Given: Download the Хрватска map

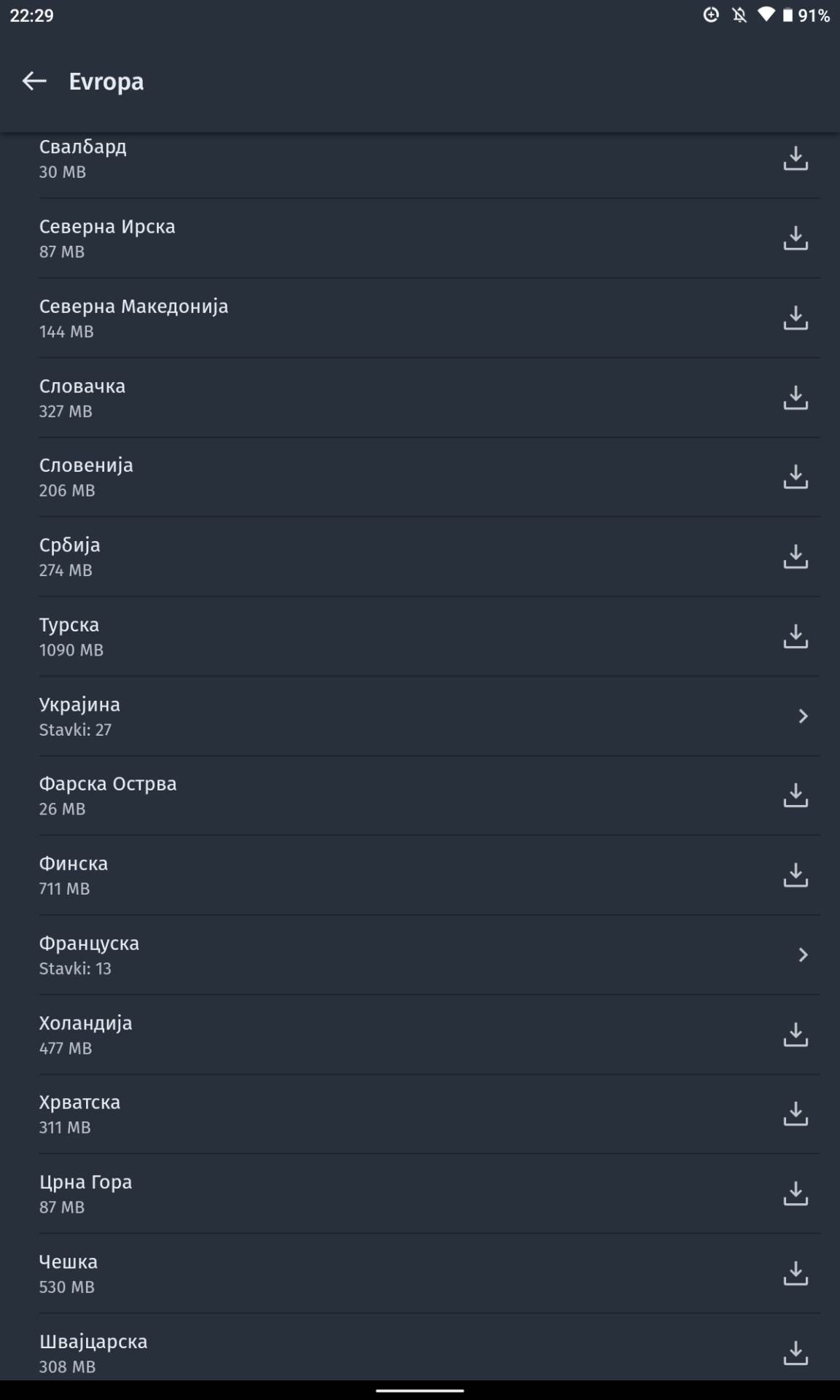Looking at the screenshot, I should (795, 1114).
